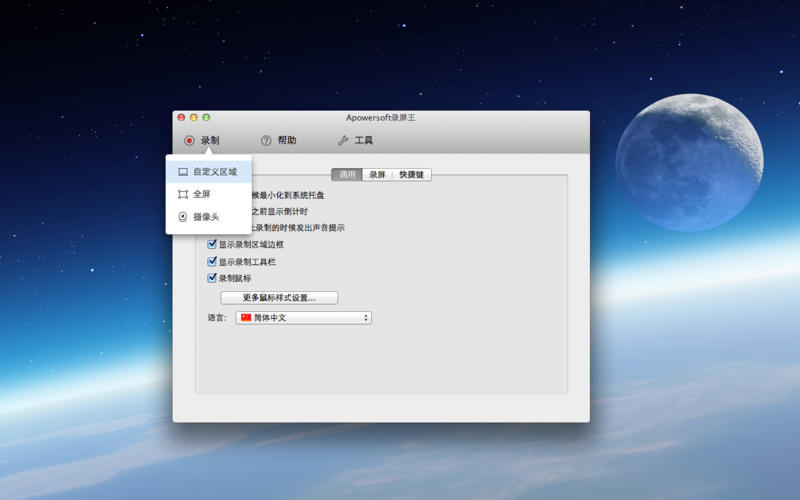Open the 工具 wrench tools icon
The height and width of the screenshot is (500, 800).
[x=343, y=141]
